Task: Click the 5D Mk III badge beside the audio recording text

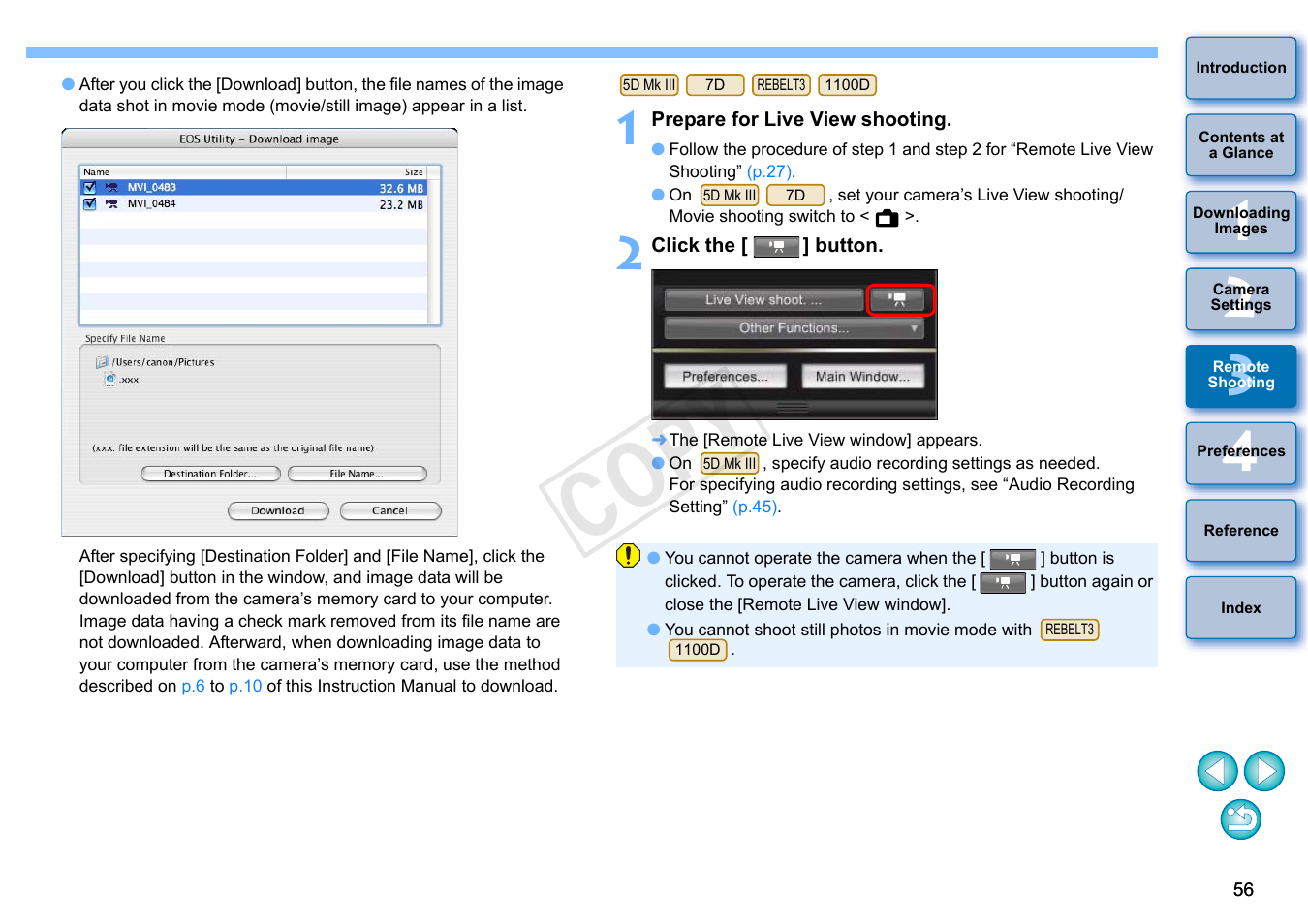Action: point(730,464)
